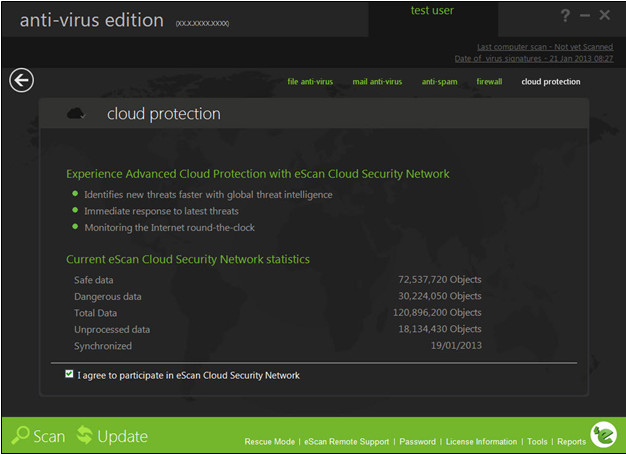Open the Rescue Mode link
Screen dimensions: 626x454
270,442
